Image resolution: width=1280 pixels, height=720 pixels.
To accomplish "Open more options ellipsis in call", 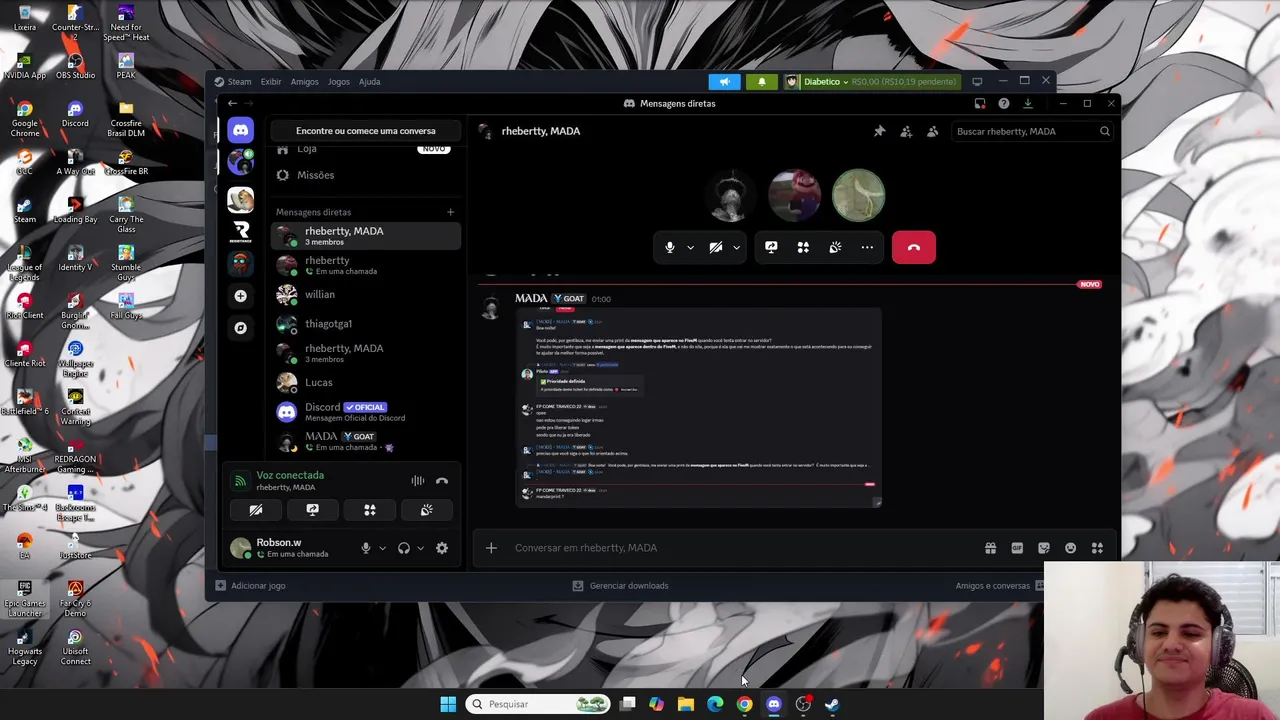I will 867,247.
